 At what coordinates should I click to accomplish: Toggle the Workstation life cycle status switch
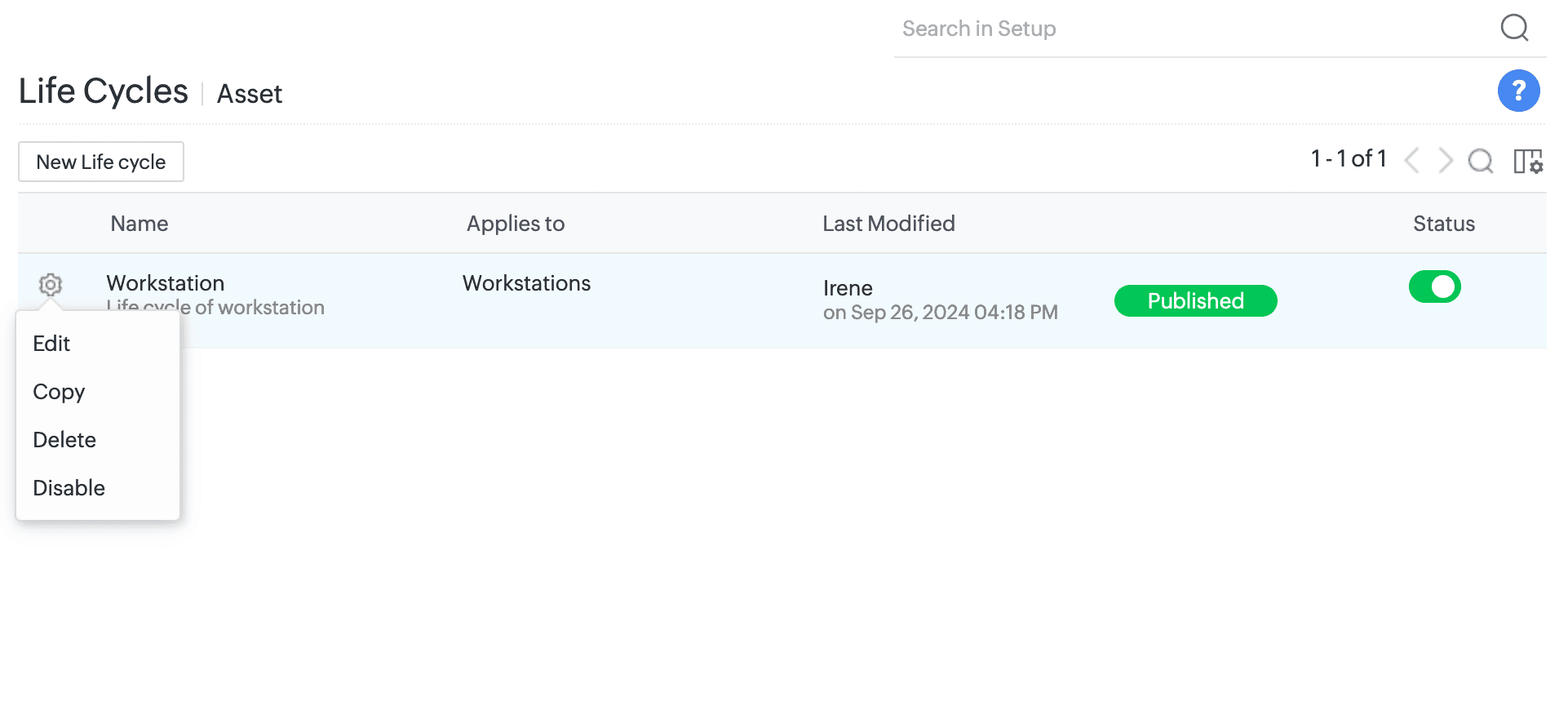(x=1434, y=286)
